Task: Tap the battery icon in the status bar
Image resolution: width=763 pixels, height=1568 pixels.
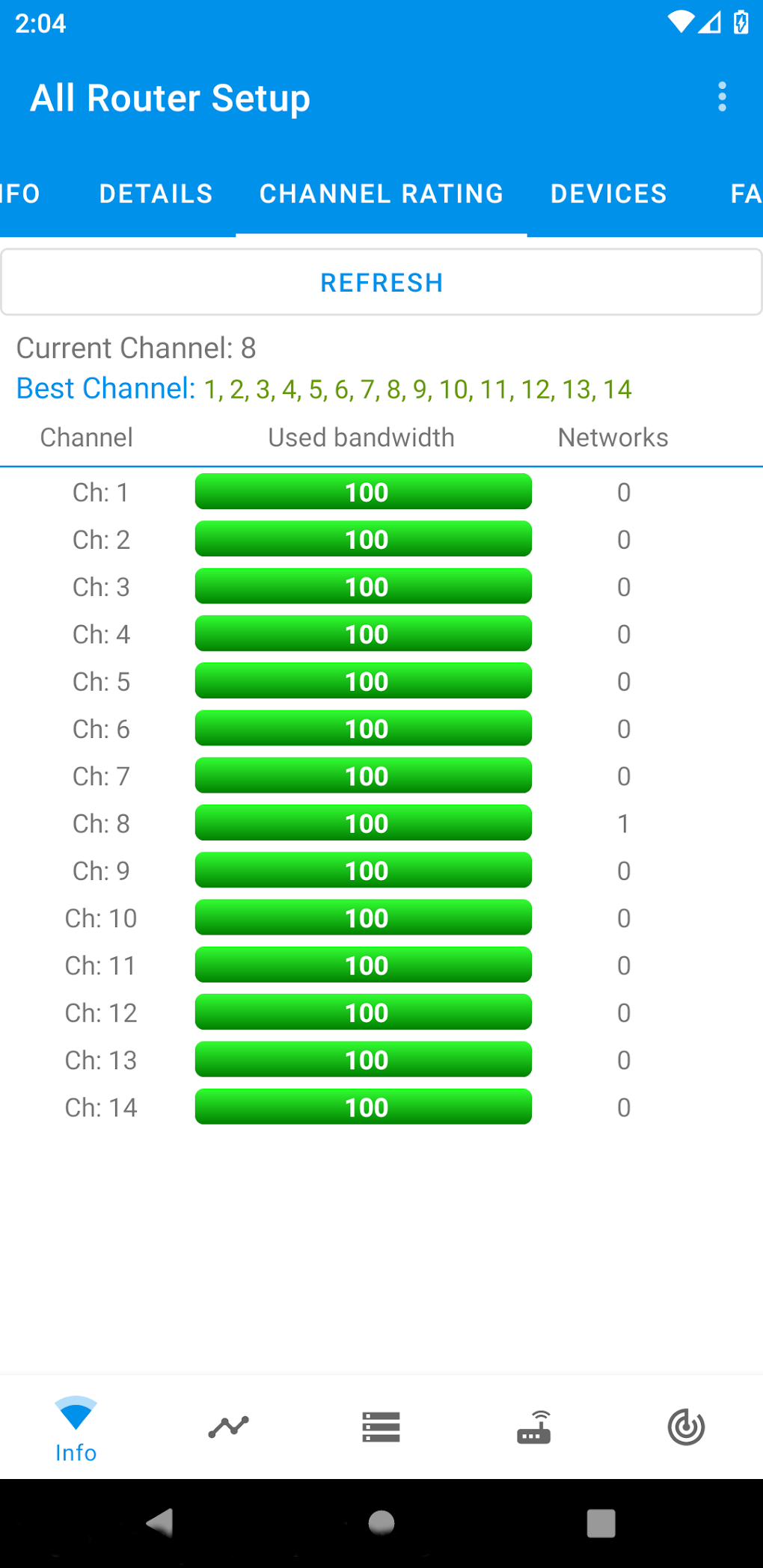Action: point(741,22)
